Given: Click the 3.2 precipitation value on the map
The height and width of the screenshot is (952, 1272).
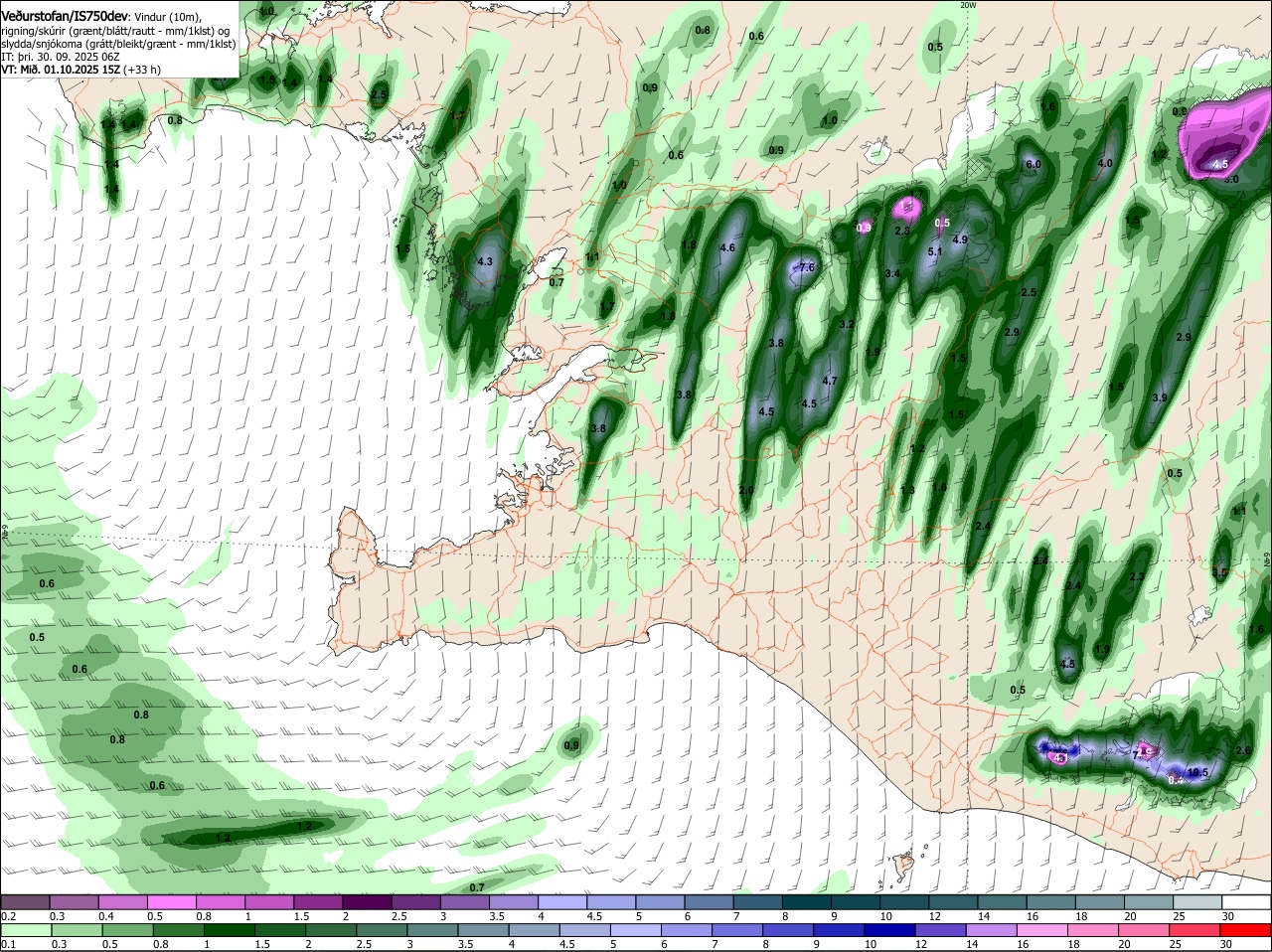Looking at the screenshot, I should click(x=848, y=325).
